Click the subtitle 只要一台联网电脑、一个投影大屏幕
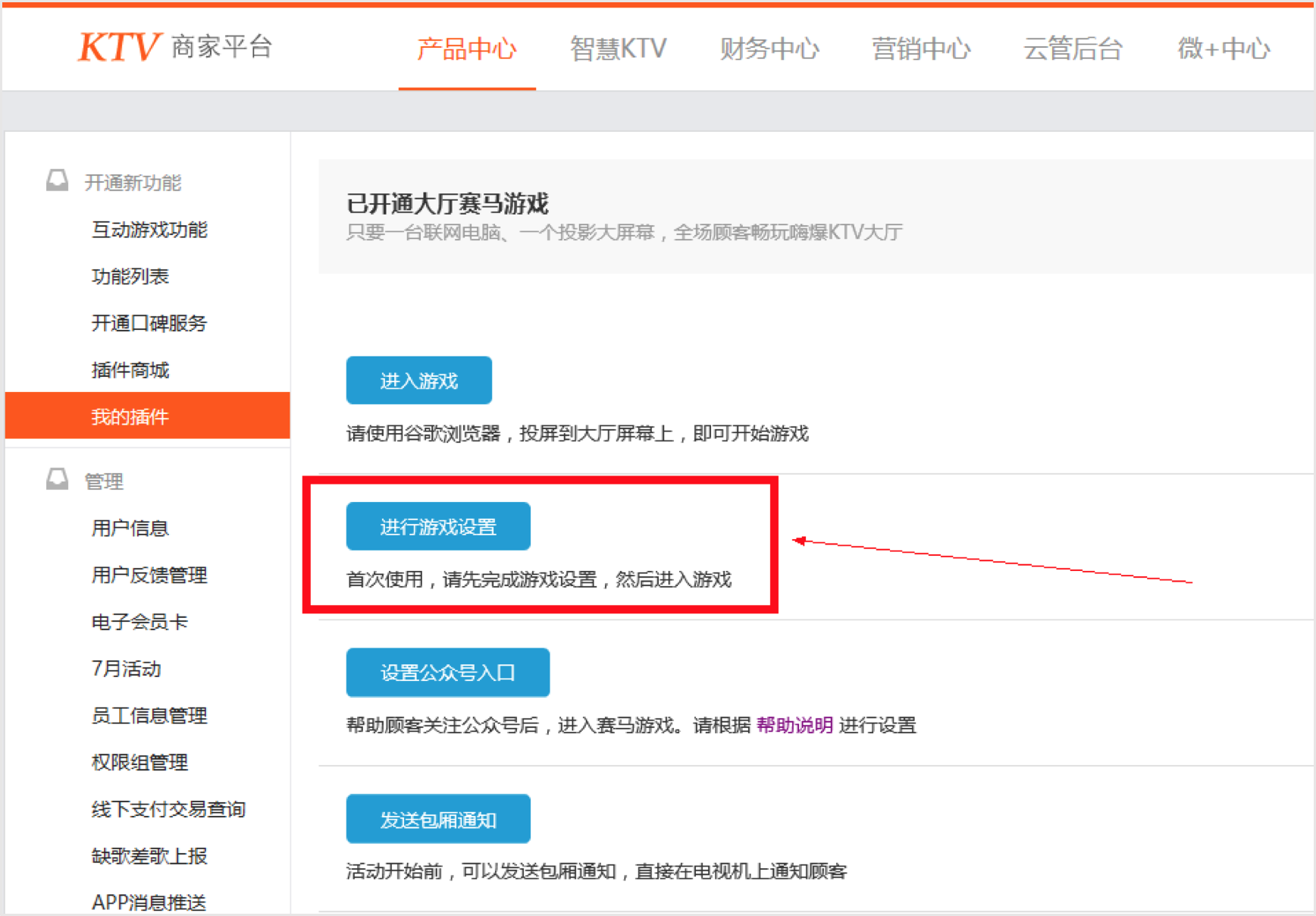The width and height of the screenshot is (1316, 916). click(x=500, y=232)
